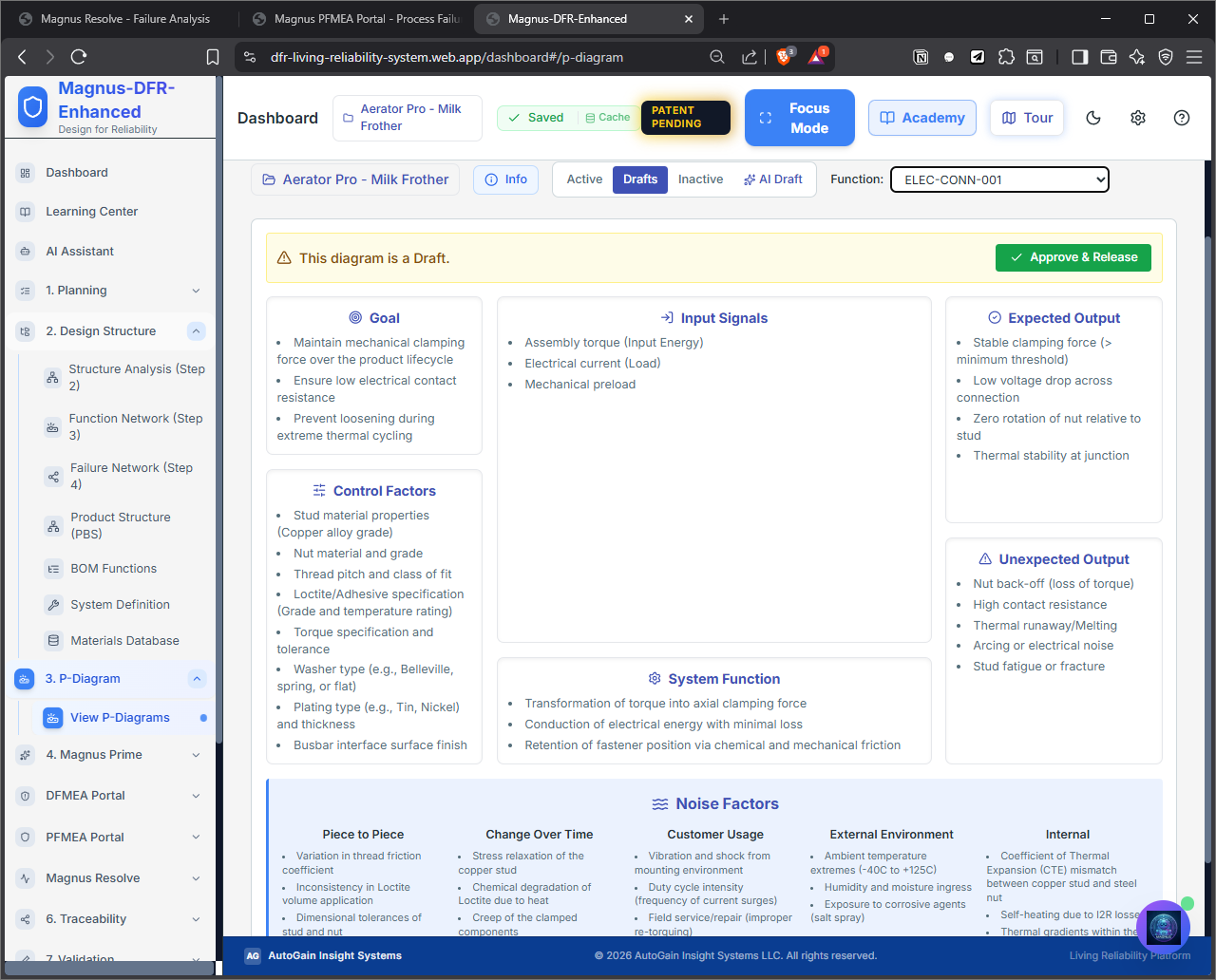Image resolution: width=1216 pixels, height=980 pixels.
Task: Open the floating AI assistant avatar
Action: [1163, 927]
